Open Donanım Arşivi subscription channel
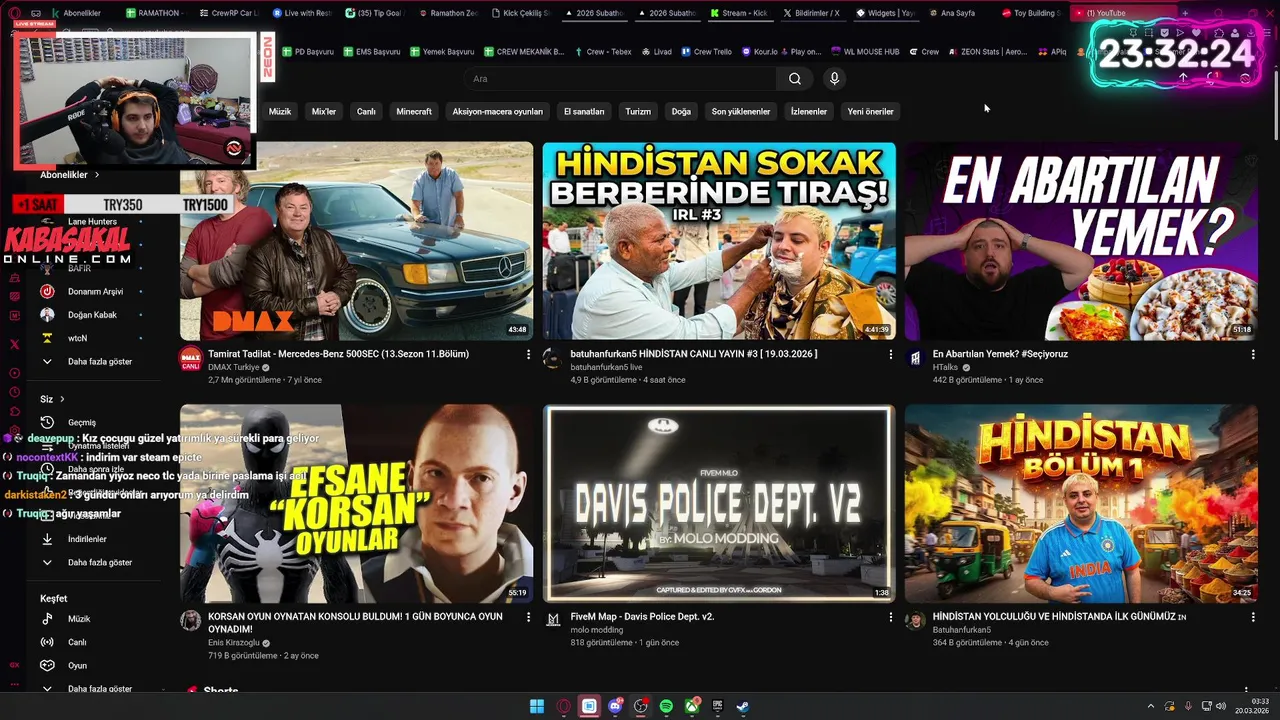The image size is (1280, 720). (x=93, y=291)
